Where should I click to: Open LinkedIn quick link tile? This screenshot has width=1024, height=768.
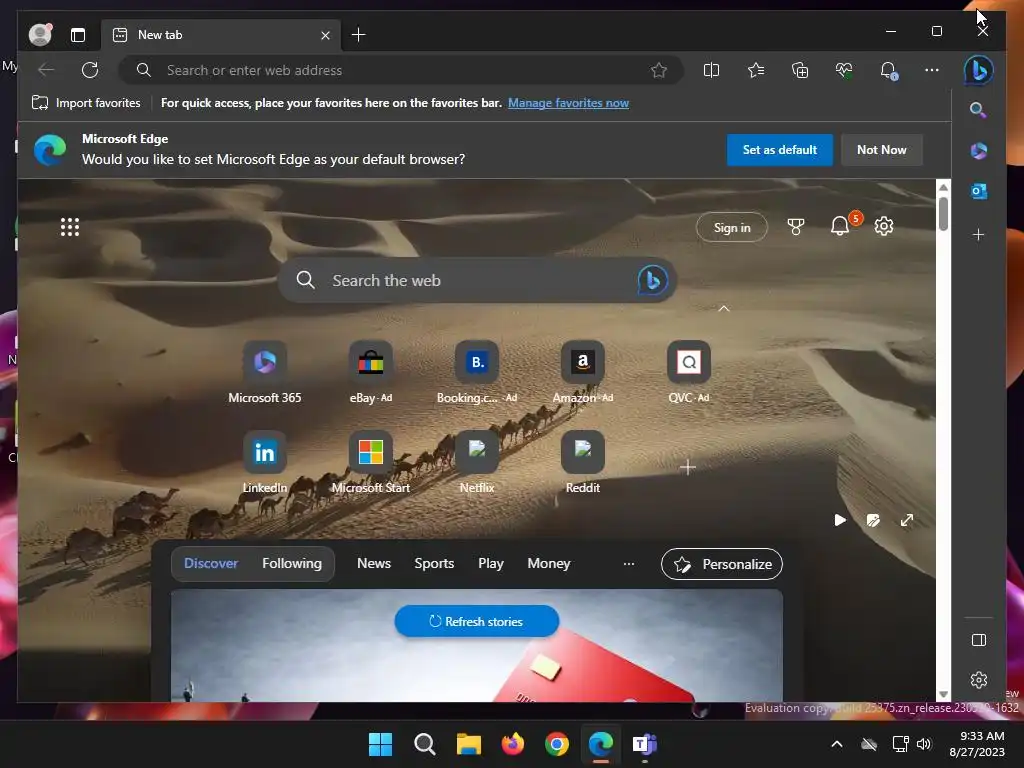[264, 462]
